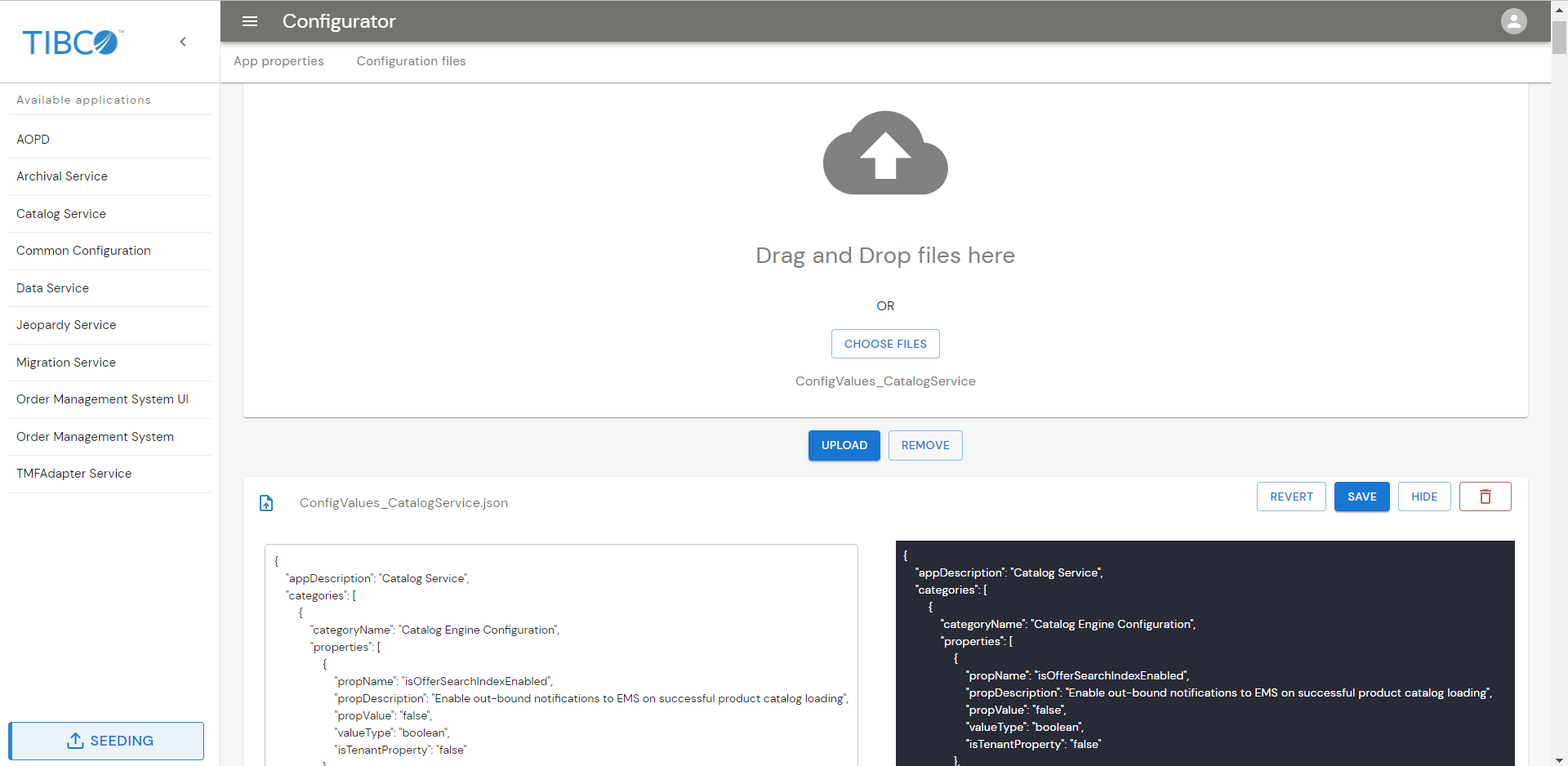This screenshot has height=766, width=1568.
Task: Click inside the JSON editor text area
Action: click(561, 655)
